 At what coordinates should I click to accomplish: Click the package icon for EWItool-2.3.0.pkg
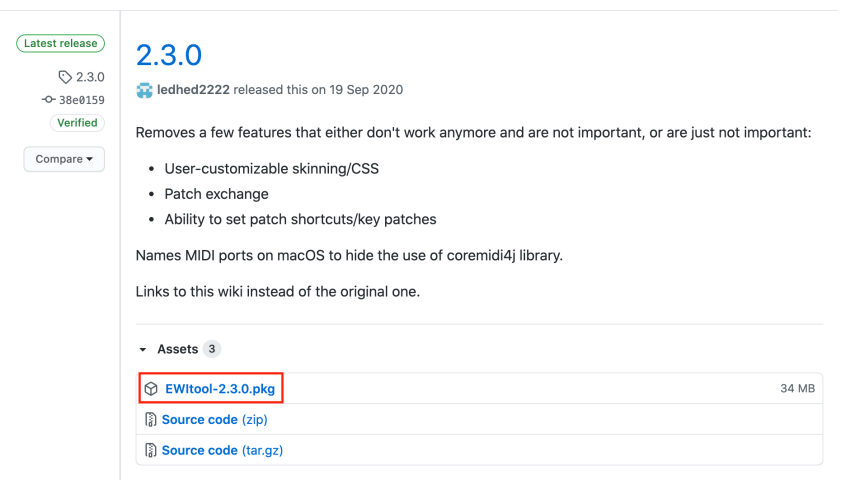tap(151, 388)
